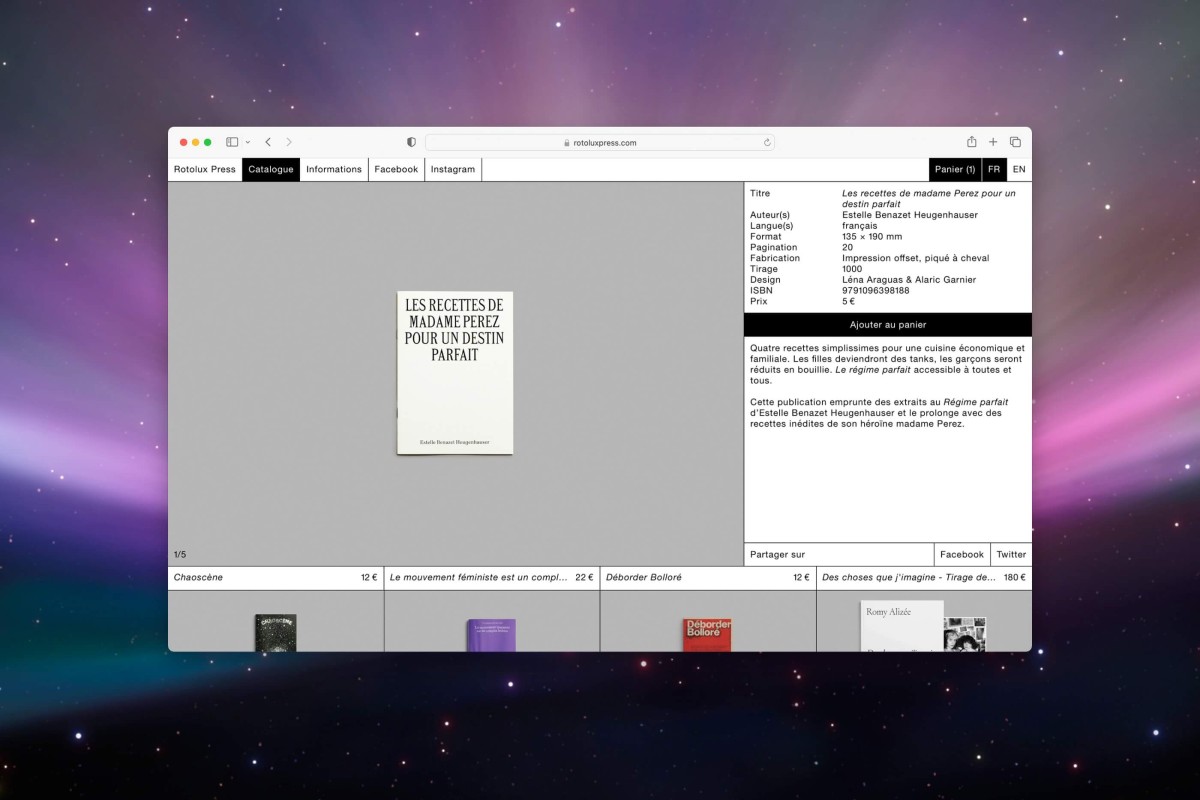Click the rotoluxpress.com address bar
Viewport: 1200px width, 800px height.
[600, 143]
